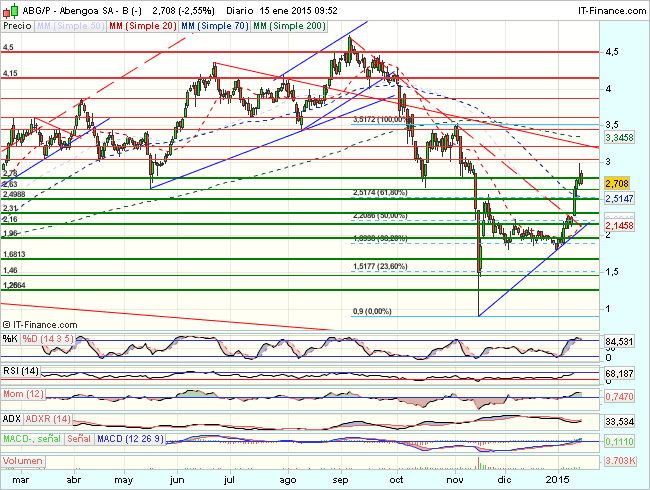Select the ADX indicator label
This screenshot has width=650, height=490.
coord(12,419)
